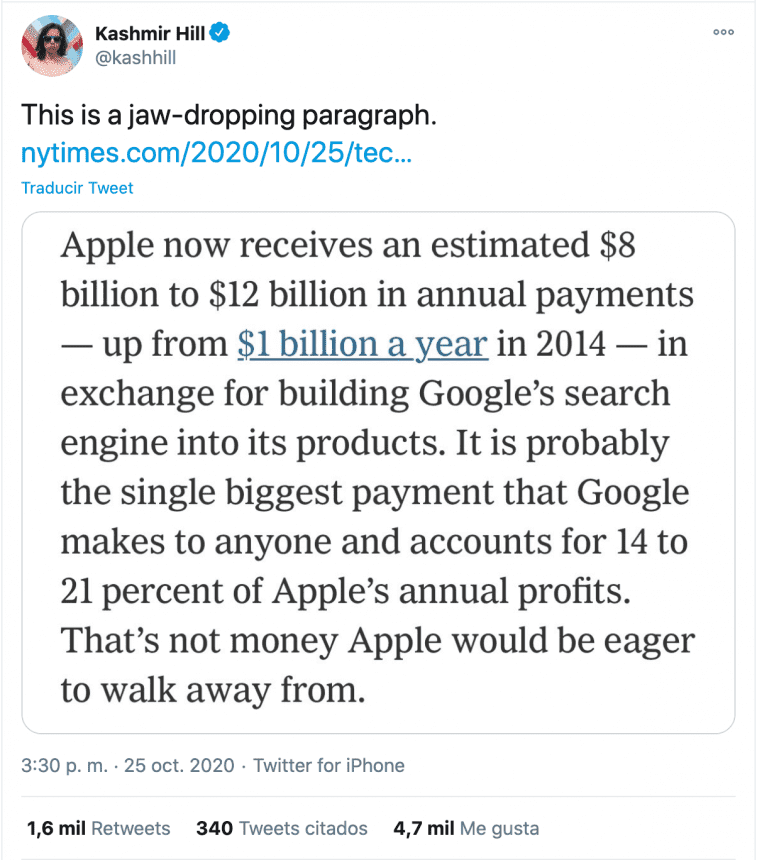Image resolution: width=757 pixels, height=860 pixels.
Task: Open Kashmir Hill's profile picture
Action: coord(51,46)
